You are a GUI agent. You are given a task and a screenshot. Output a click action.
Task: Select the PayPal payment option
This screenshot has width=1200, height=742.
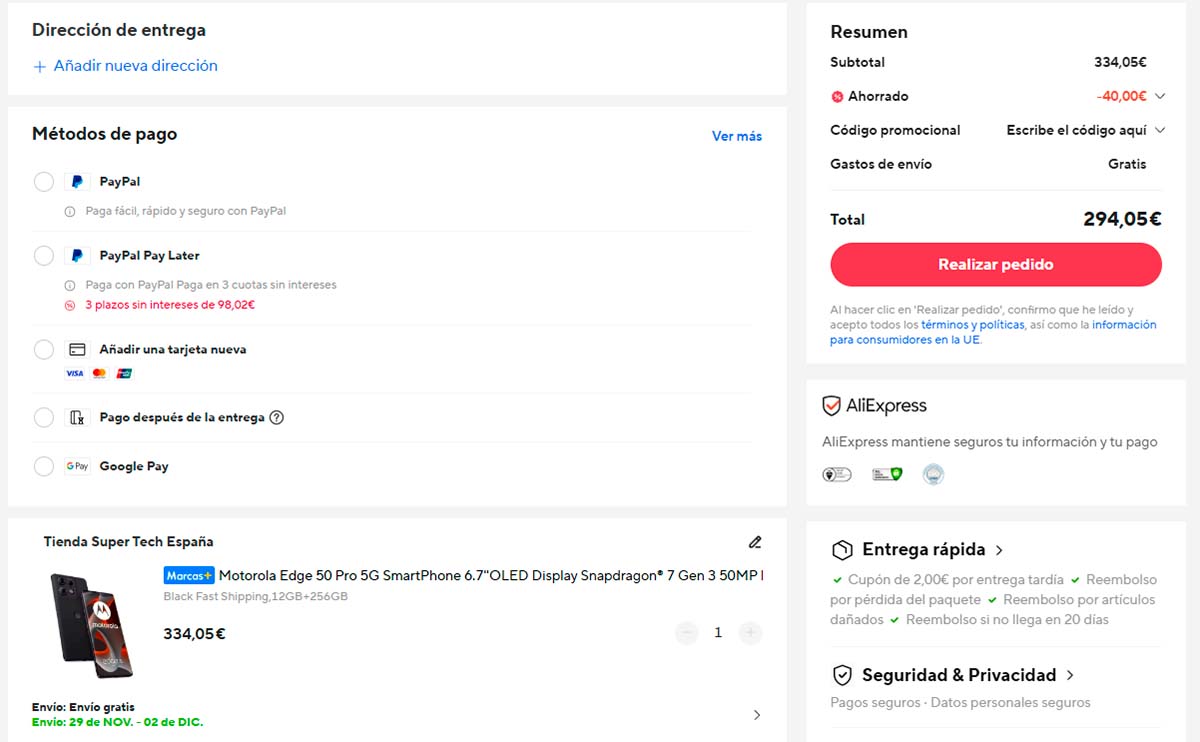click(44, 182)
